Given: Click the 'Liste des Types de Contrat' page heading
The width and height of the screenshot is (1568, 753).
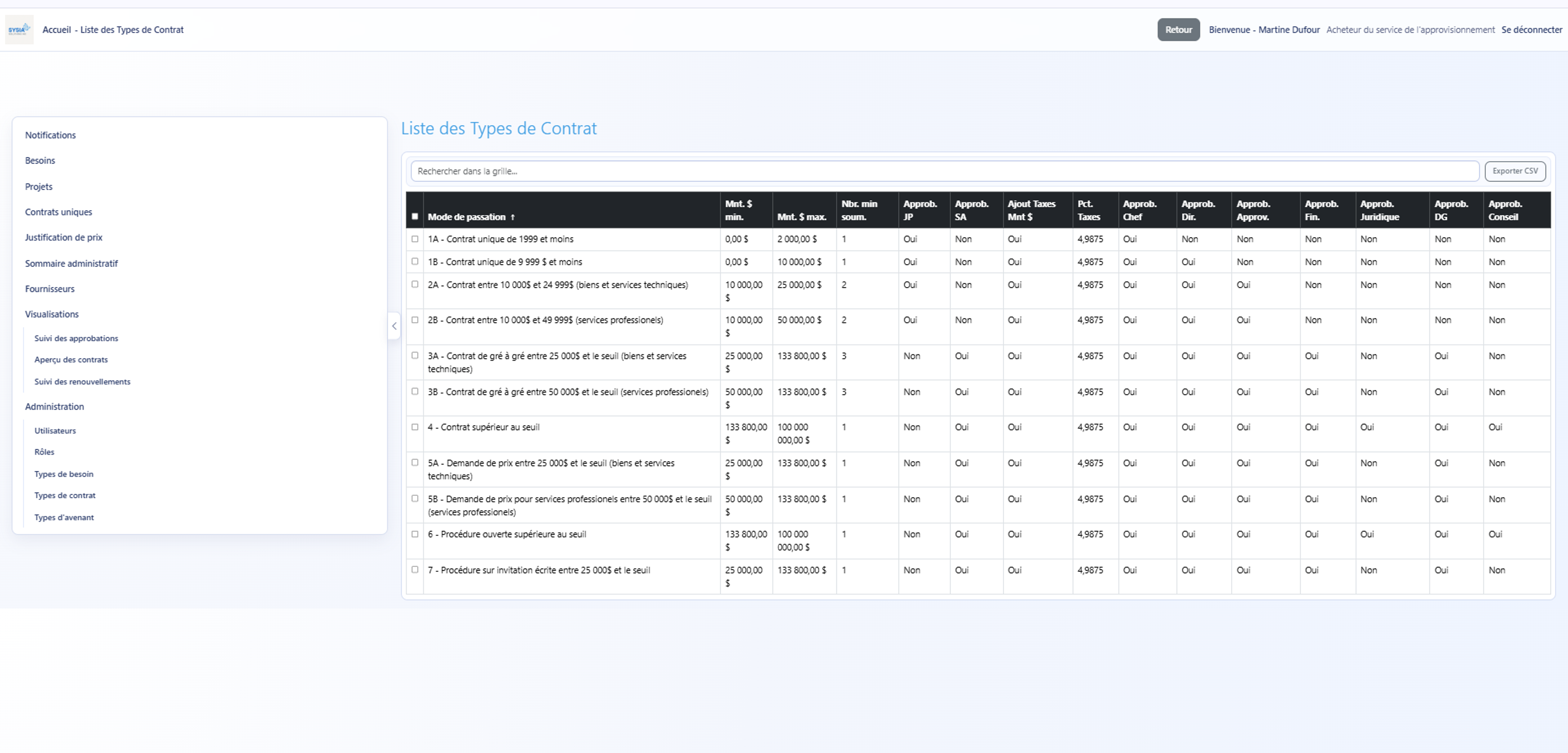Looking at the screenshot, I should (499, 128).
